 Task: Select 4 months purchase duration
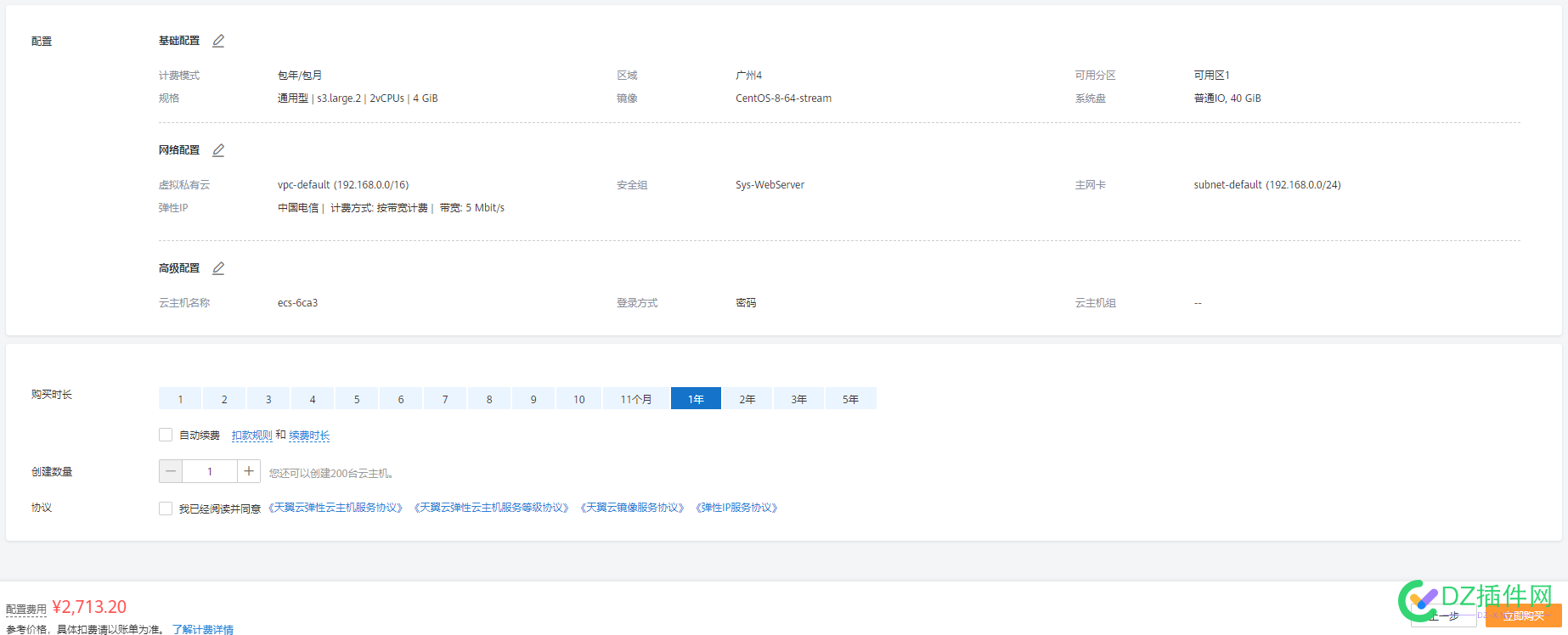point(313,398)
